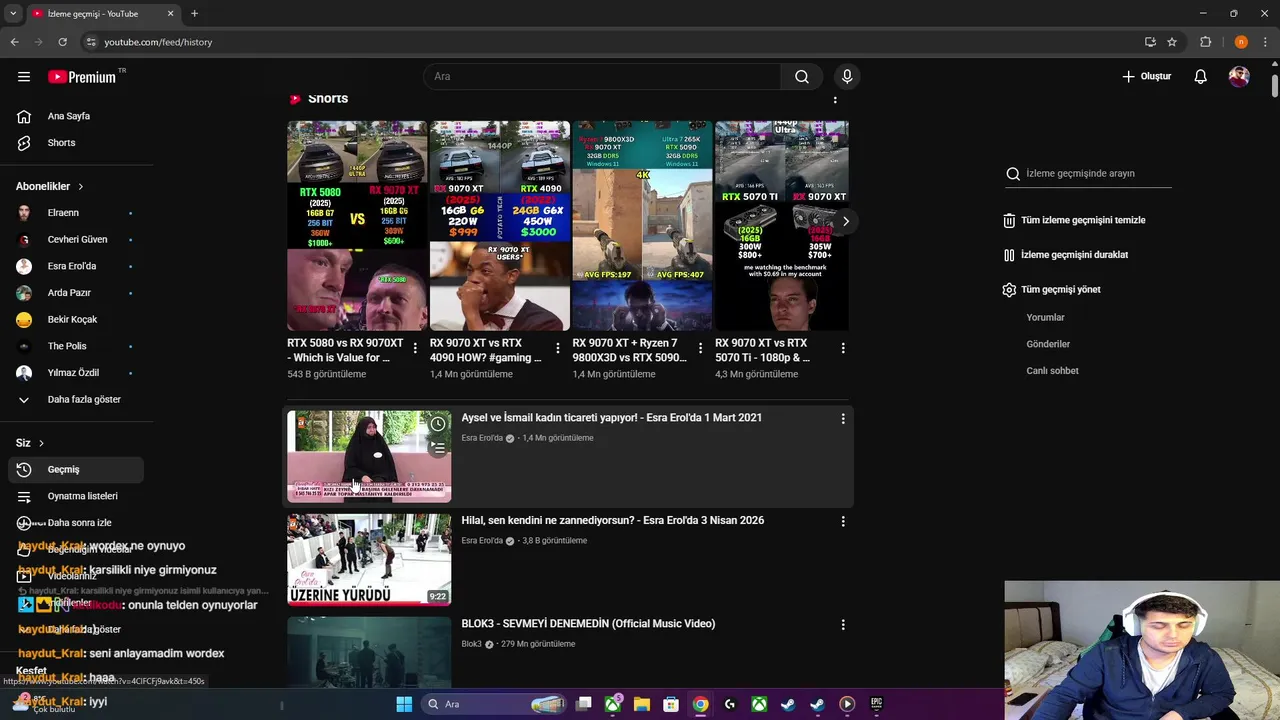Play RTX 5080 vs RX 9070XT short
The width and height of the screenshot is (1280, 720).
357,226
